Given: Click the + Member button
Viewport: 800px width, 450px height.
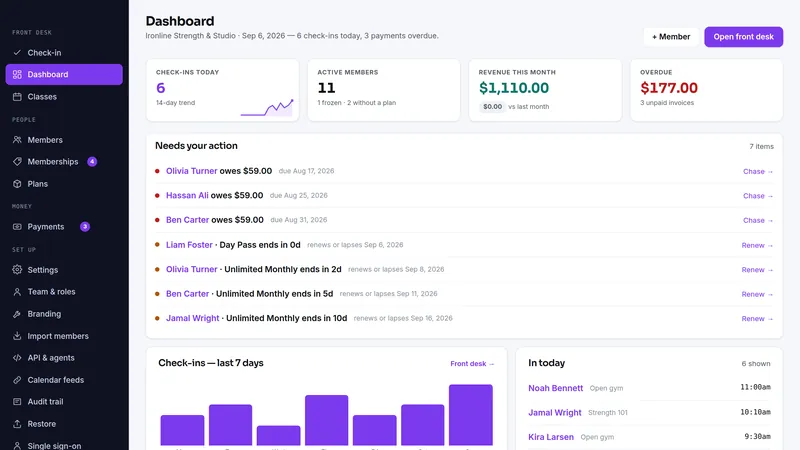Looking at the screenshot, I should coord(671,37).
